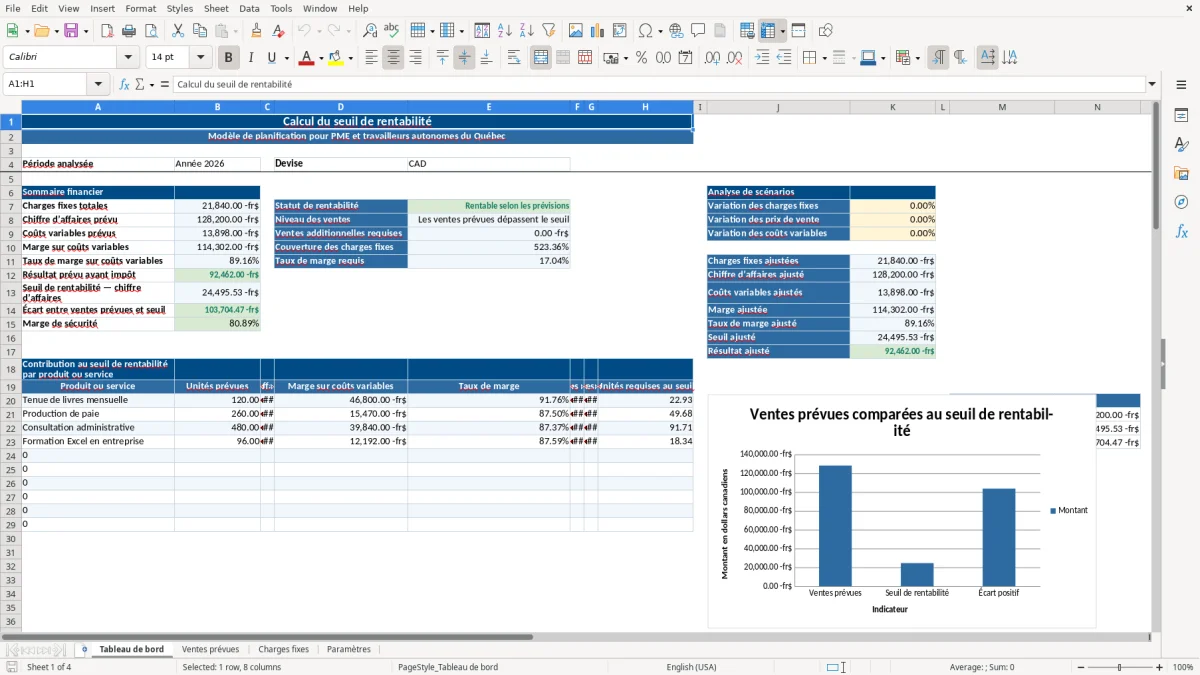Click 100% zoom level in status bar

coord(1183,667)
